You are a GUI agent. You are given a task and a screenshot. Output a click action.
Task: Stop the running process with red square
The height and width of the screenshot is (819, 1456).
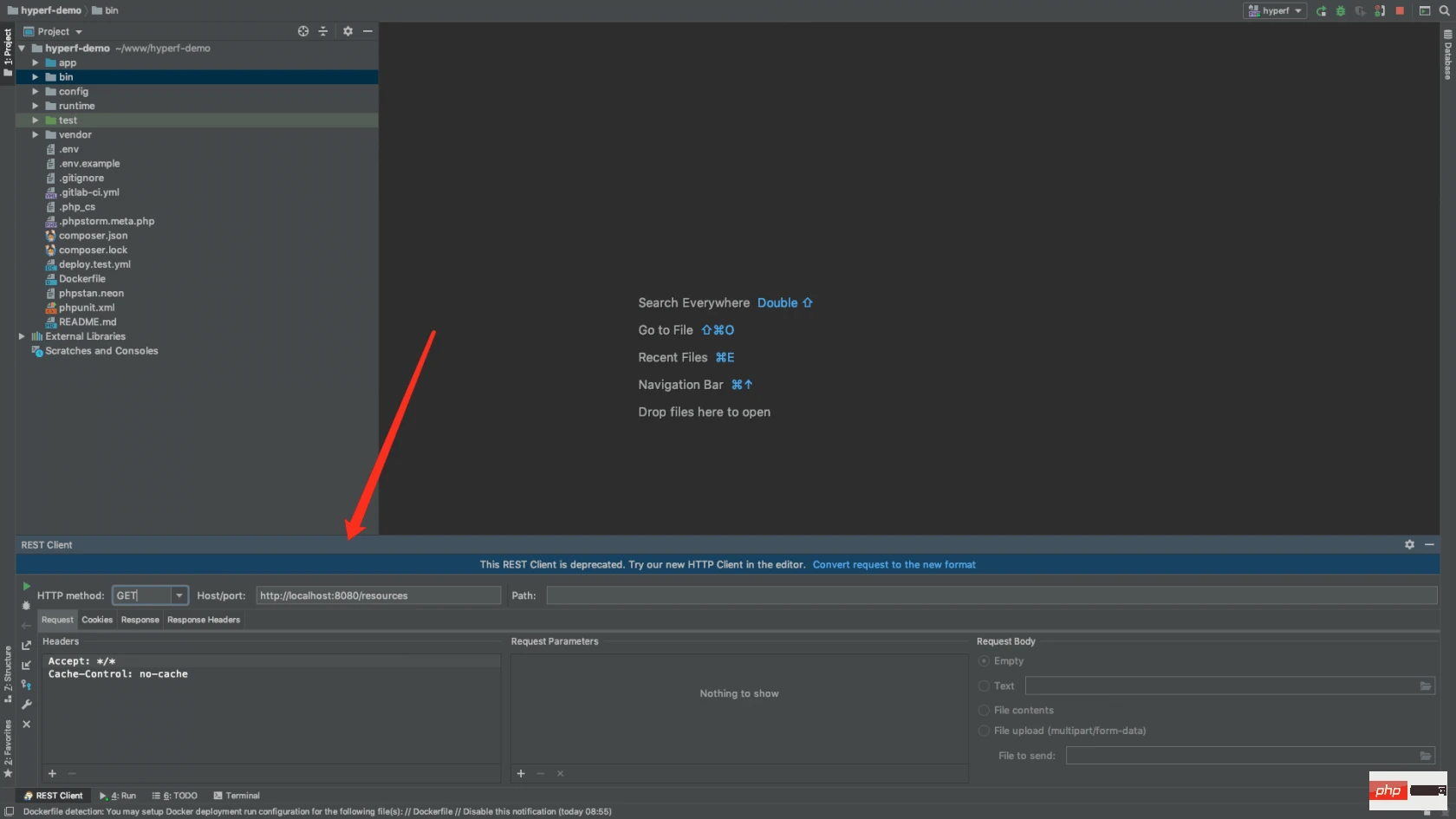pos(1400,11)
